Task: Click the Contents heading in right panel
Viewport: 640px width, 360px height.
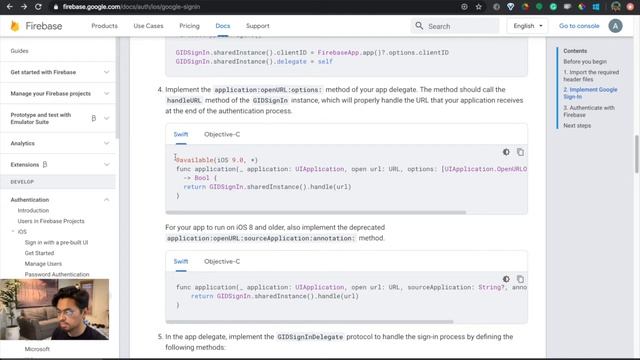Action: tap(575, 51)
